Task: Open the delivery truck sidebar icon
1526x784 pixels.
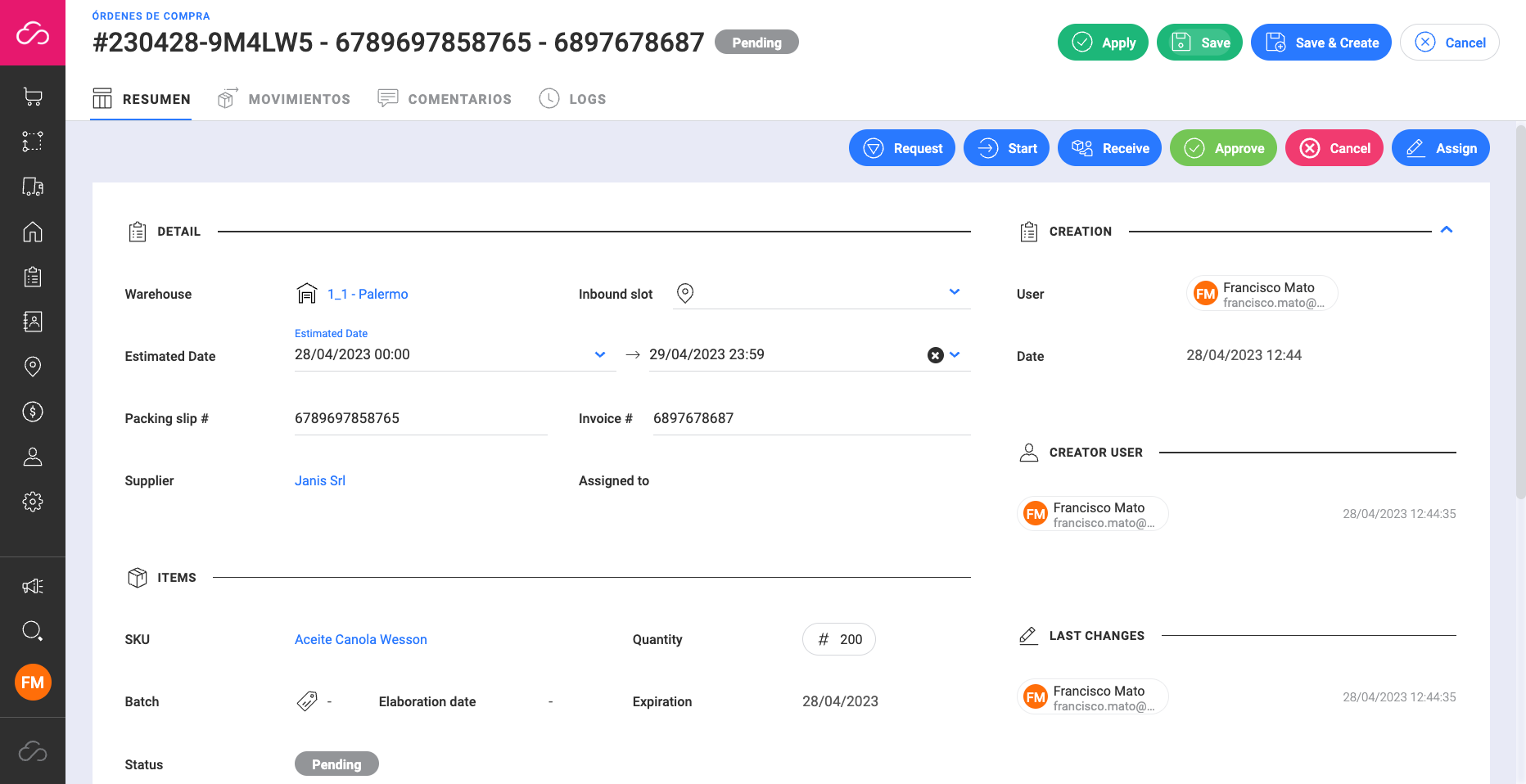Action: (33, 187)
